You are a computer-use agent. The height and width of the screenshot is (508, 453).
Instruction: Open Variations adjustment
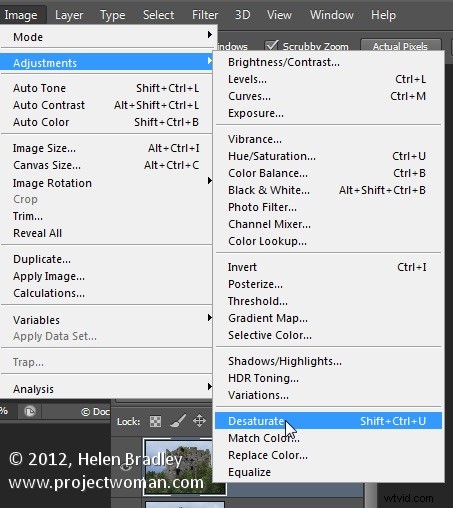point(328,395)
